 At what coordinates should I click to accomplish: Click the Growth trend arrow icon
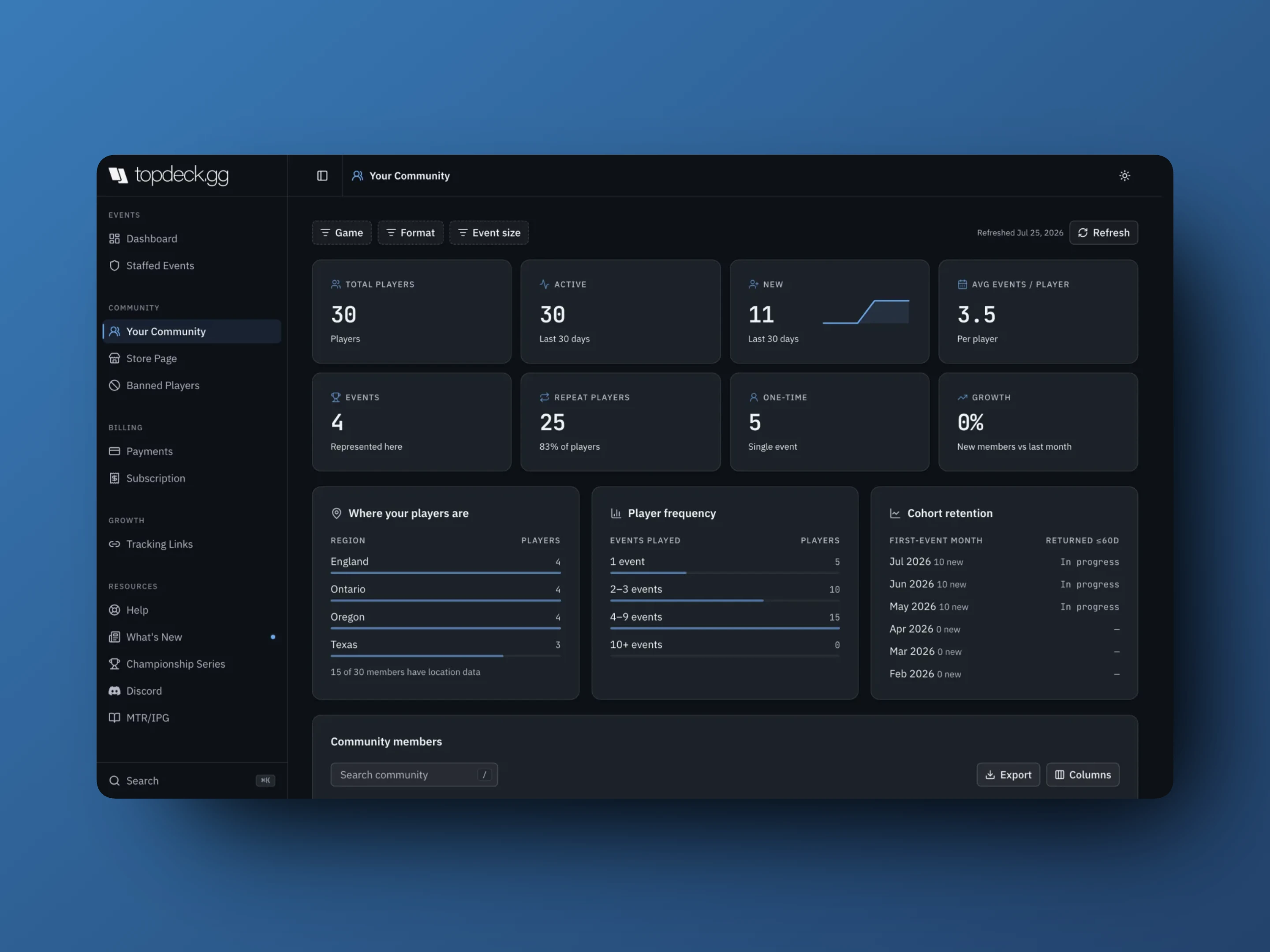962,397
